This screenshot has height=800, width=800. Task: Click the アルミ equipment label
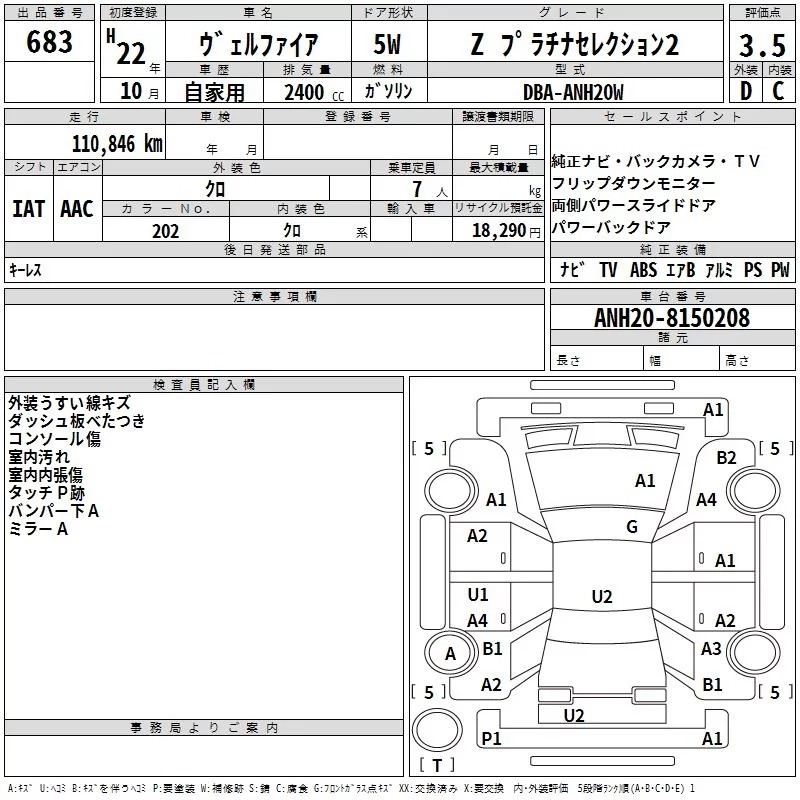pyautogui.click(x=719, y=269)
